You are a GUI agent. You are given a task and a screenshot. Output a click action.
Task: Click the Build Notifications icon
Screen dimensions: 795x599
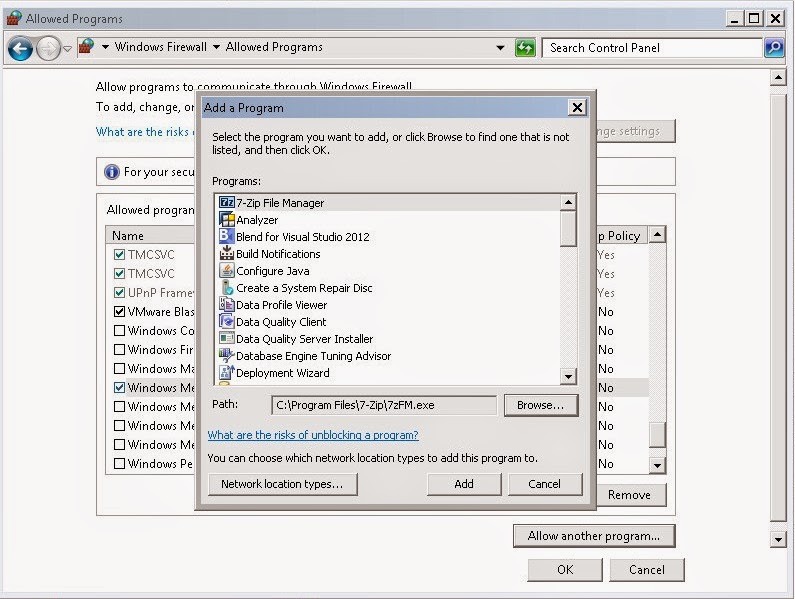[226, 254]
